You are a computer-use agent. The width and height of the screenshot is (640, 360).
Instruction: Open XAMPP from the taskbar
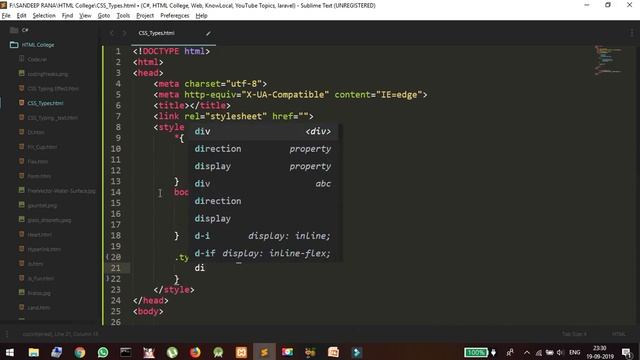point(241,352)
